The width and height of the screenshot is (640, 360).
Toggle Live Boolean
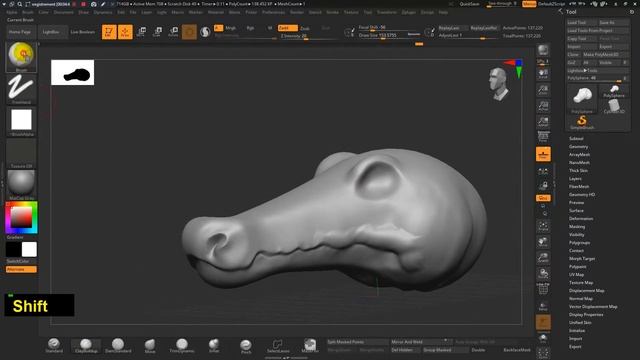[x=83, y=32]
